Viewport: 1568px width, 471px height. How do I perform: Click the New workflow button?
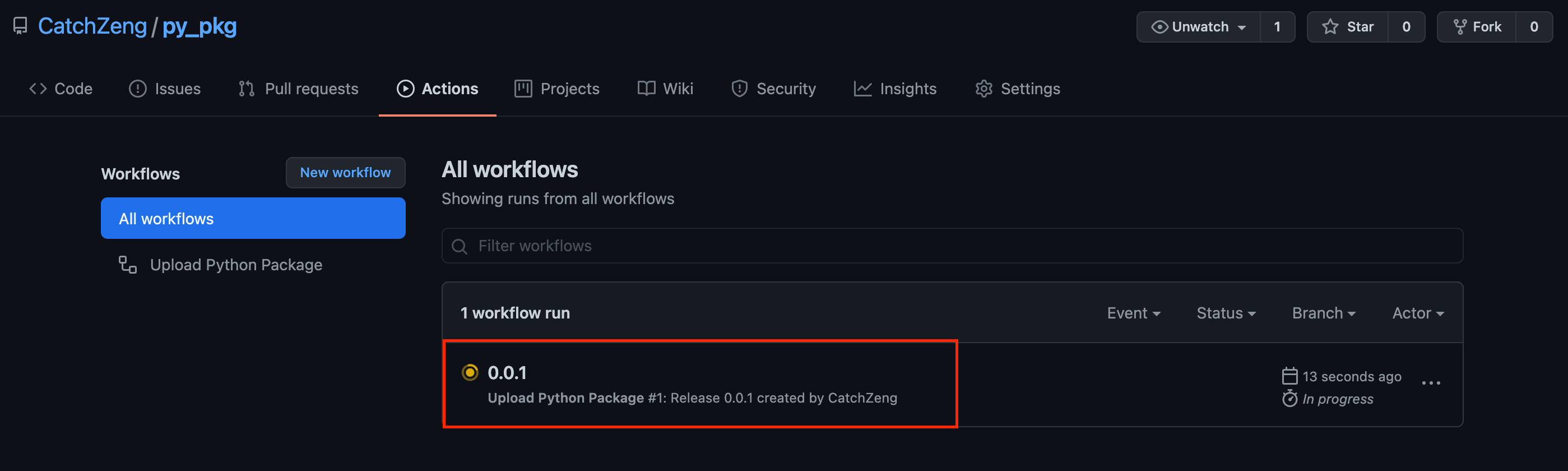click(x=345, y=173)
